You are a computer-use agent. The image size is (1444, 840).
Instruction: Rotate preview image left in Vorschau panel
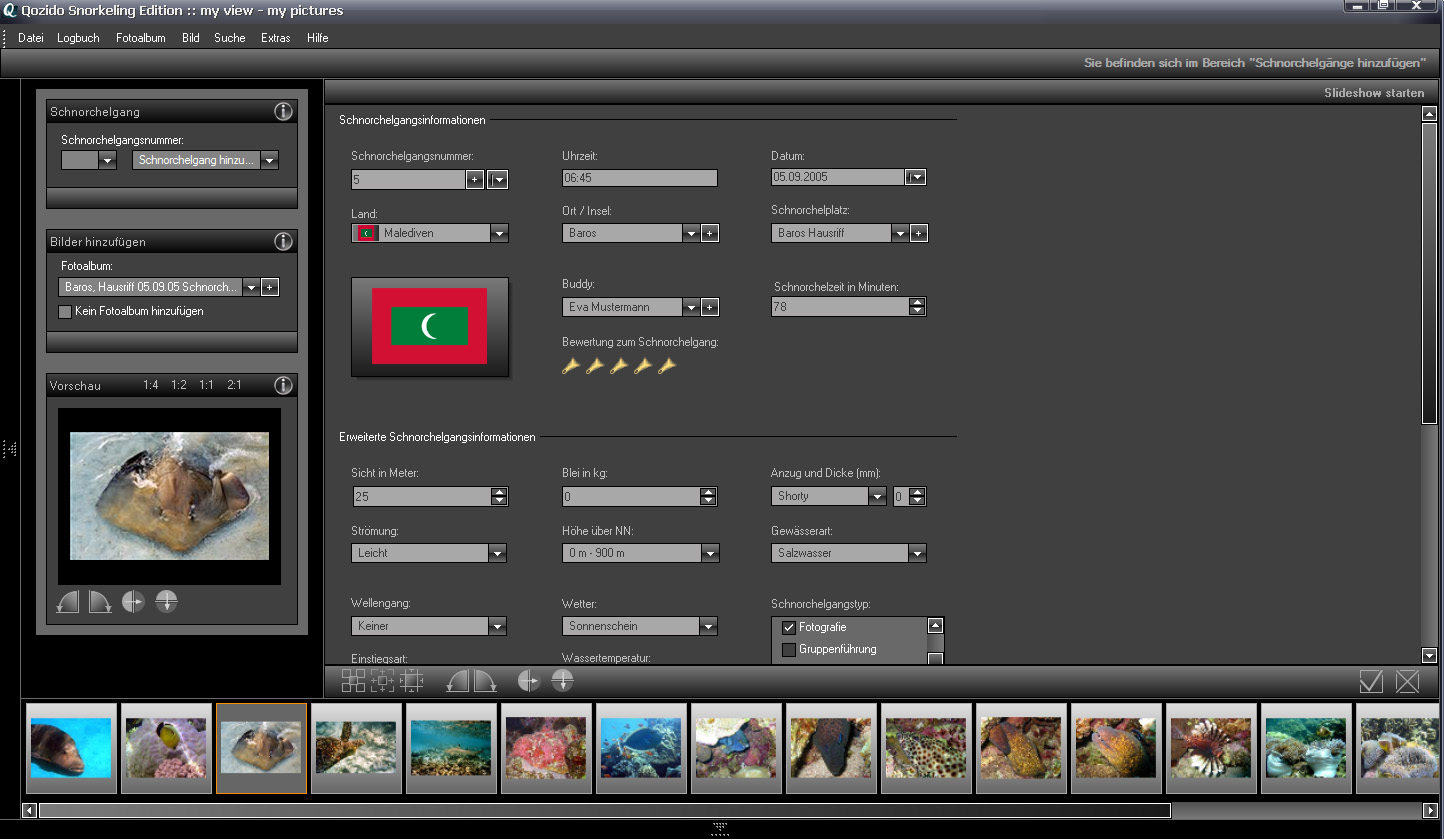click(x=67, y=602)
